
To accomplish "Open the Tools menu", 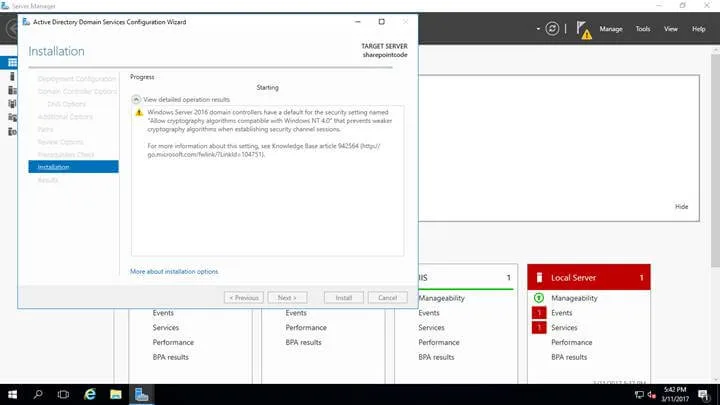I will (643, 29).
